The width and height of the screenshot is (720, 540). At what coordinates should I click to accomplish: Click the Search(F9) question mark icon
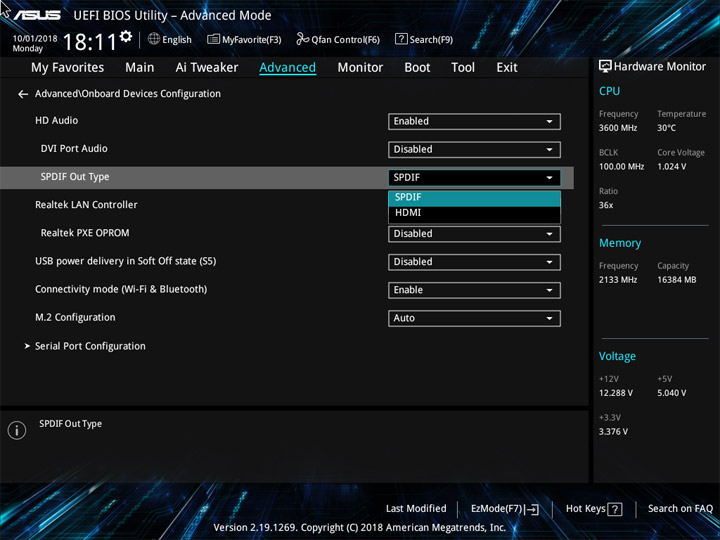coord(401,39)
